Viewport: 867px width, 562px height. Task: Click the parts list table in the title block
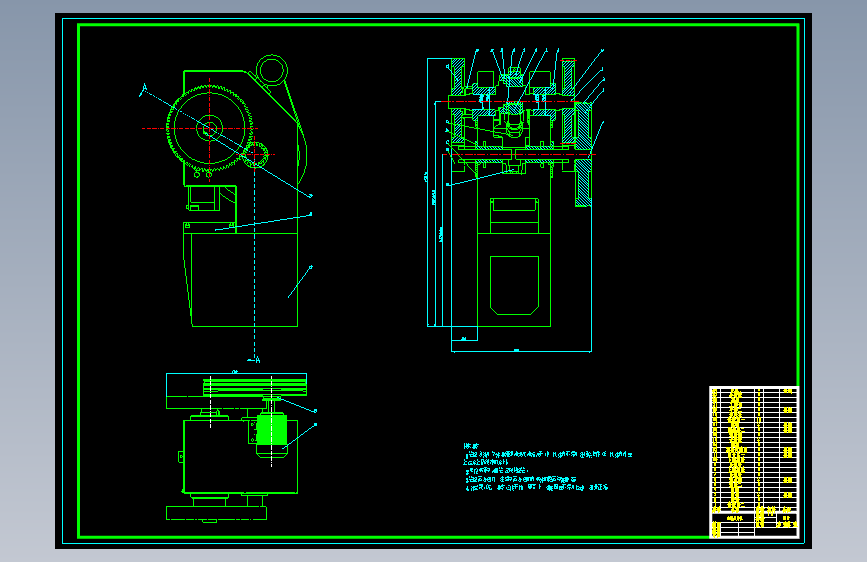[x=754, y=462]
